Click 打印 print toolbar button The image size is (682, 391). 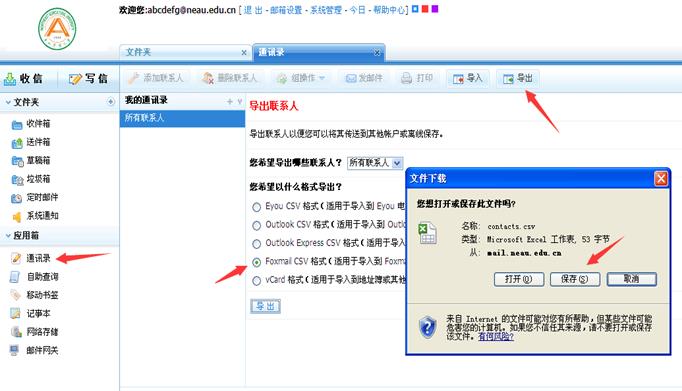click(x=417, y=78)
